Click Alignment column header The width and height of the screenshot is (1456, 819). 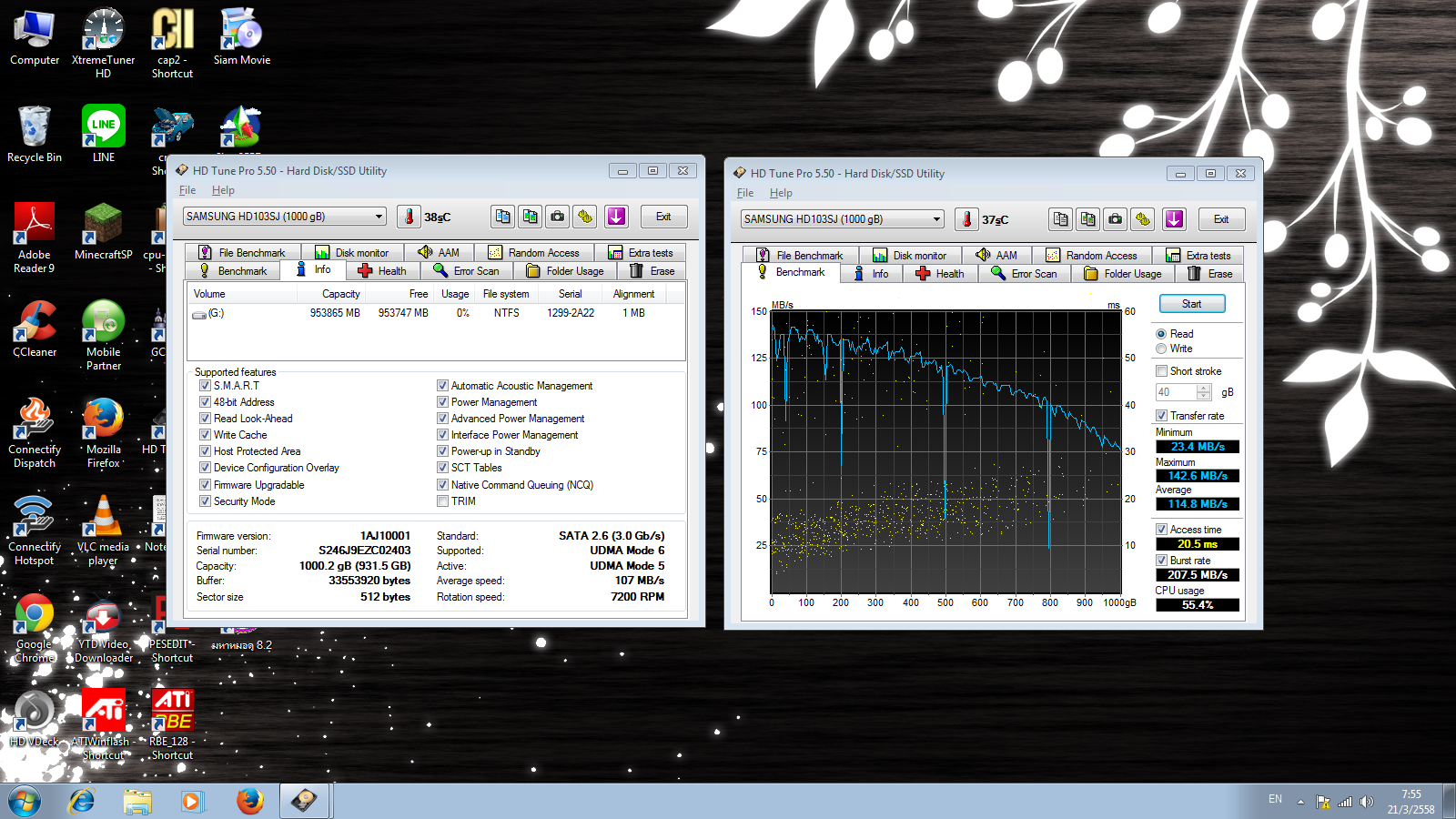click(633, 294)
